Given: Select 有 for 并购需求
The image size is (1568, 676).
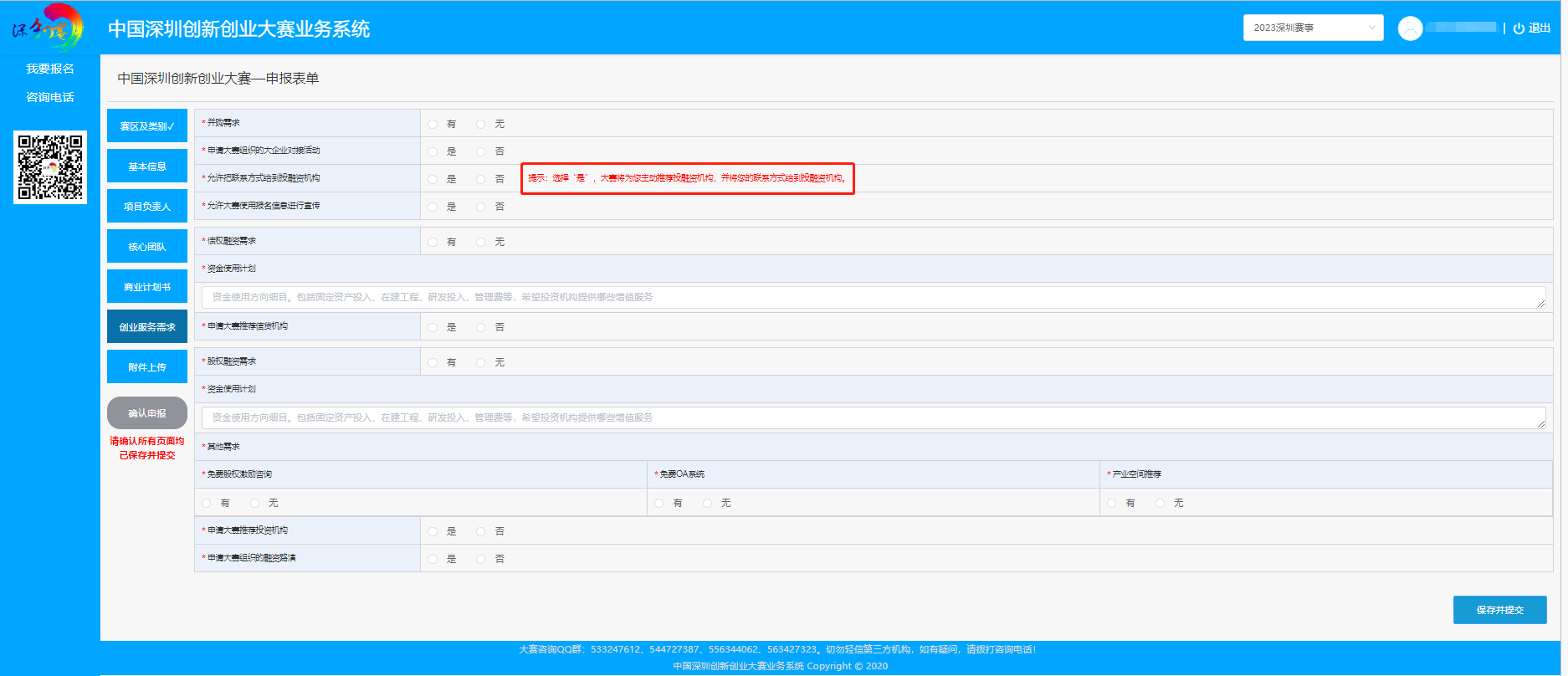Looking at the screenshot, I should click(433, 124).
